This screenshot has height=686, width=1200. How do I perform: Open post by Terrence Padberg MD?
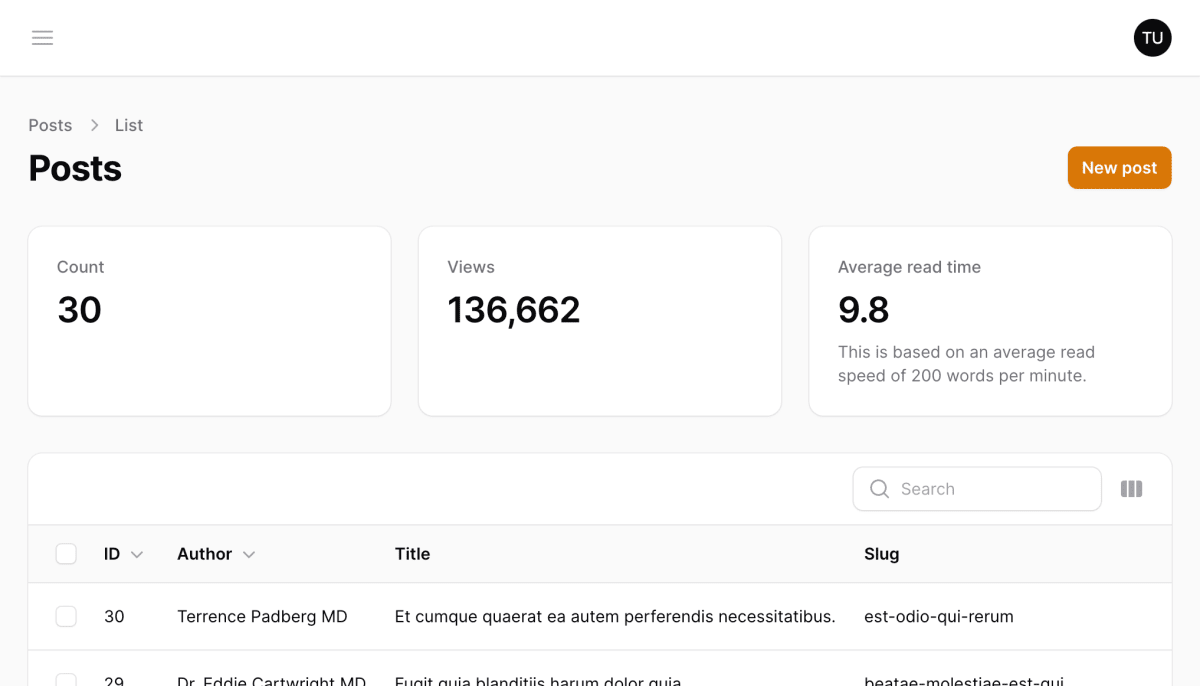coord(262,616)
